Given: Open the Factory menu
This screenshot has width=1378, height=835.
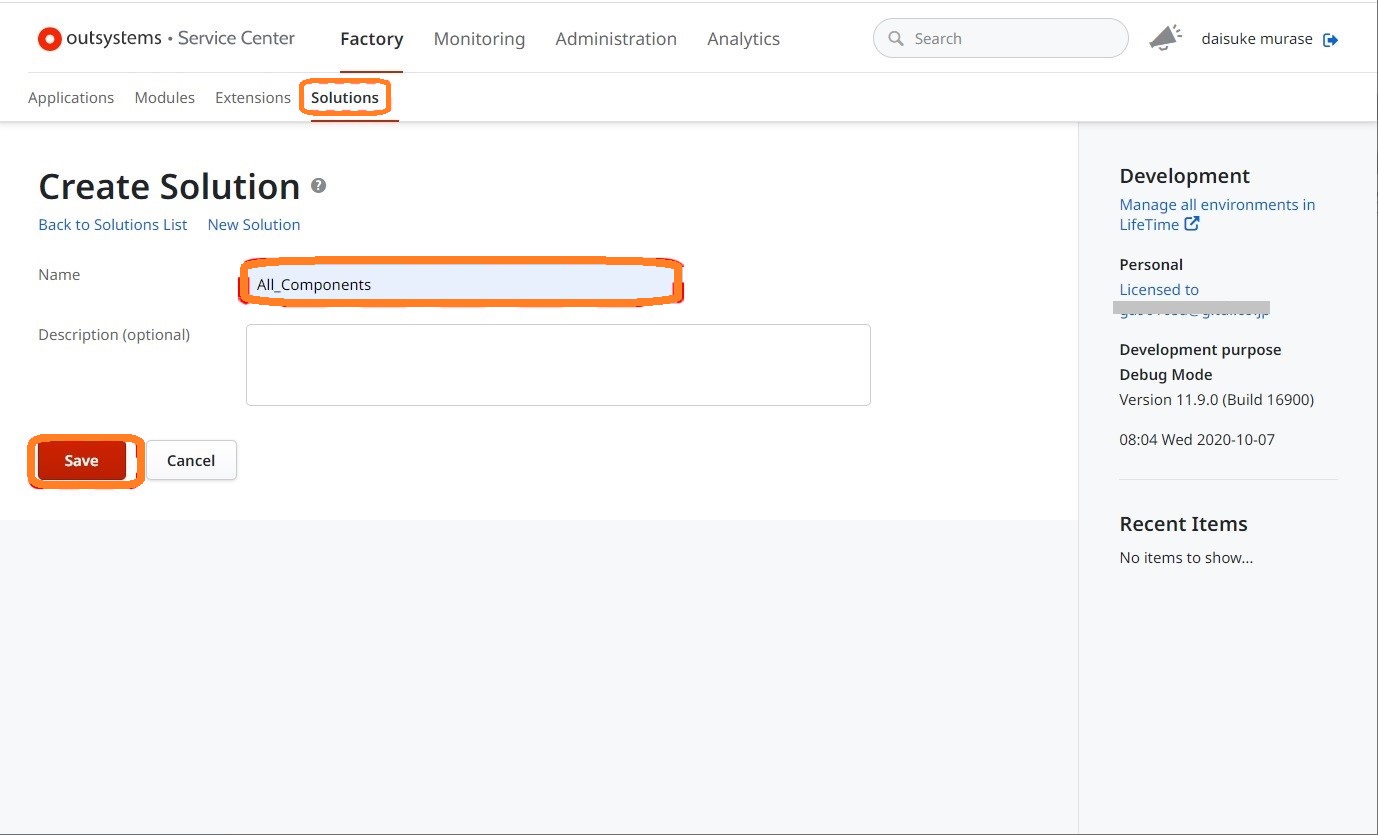Looking at the screenshot, I should coord(371,39).
